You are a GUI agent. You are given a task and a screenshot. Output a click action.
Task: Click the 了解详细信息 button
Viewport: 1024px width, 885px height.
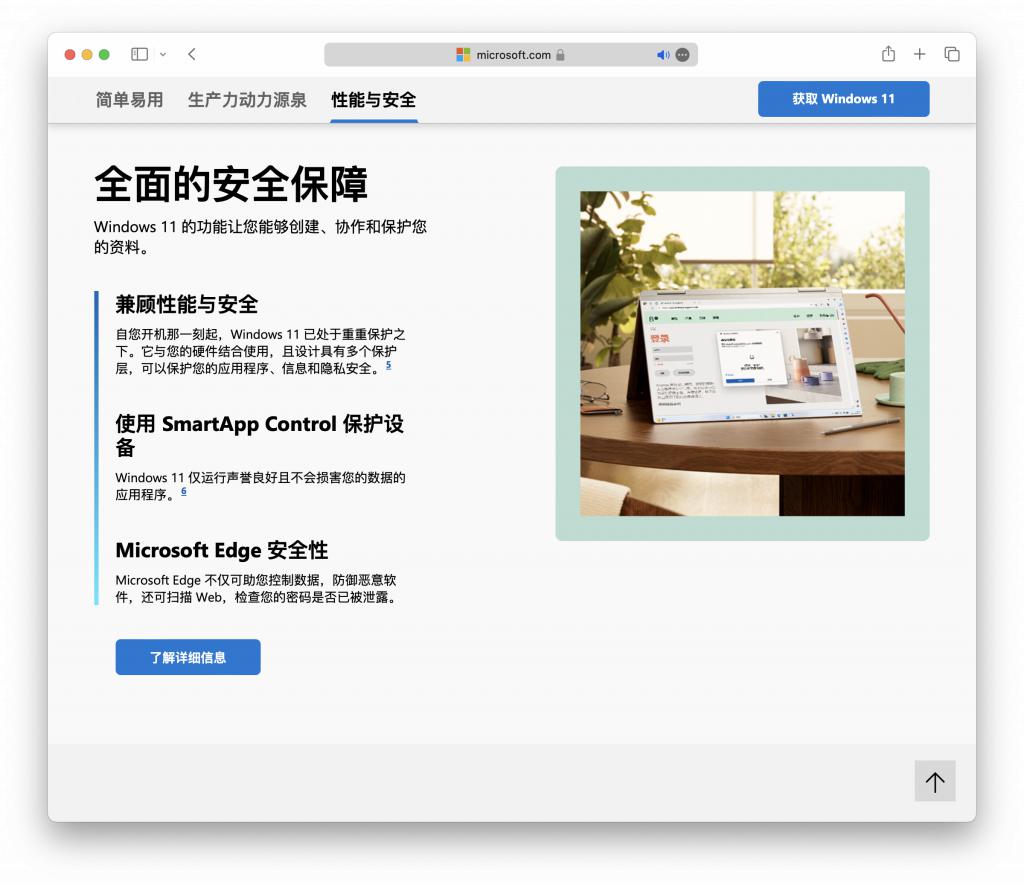[188, 657]
